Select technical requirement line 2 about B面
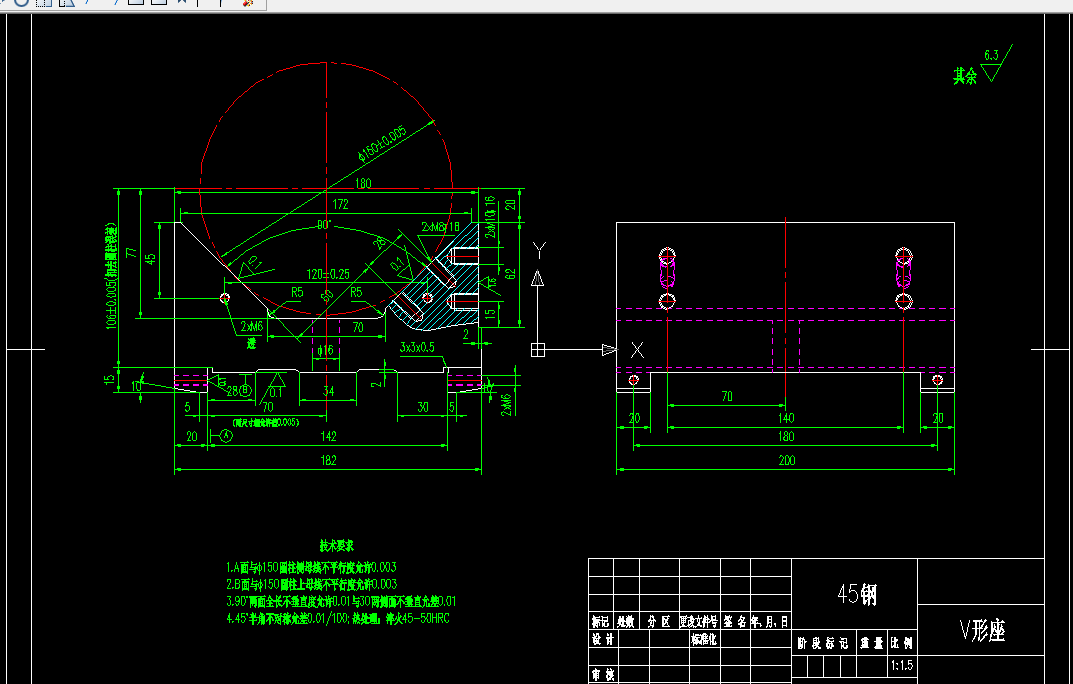Image resolution: width=1073 pixels, height=684 pixels. click(311, 584)
